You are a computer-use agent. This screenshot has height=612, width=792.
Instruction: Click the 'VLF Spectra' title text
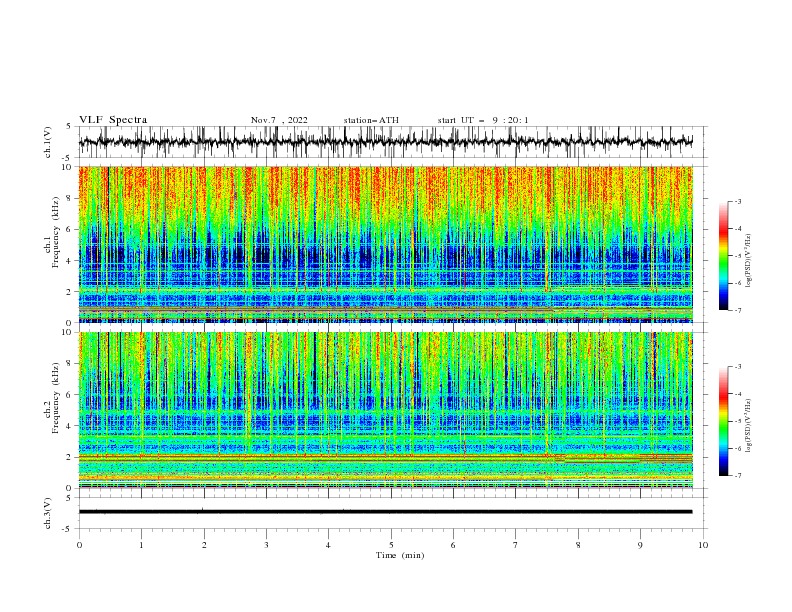coord(113,120)
